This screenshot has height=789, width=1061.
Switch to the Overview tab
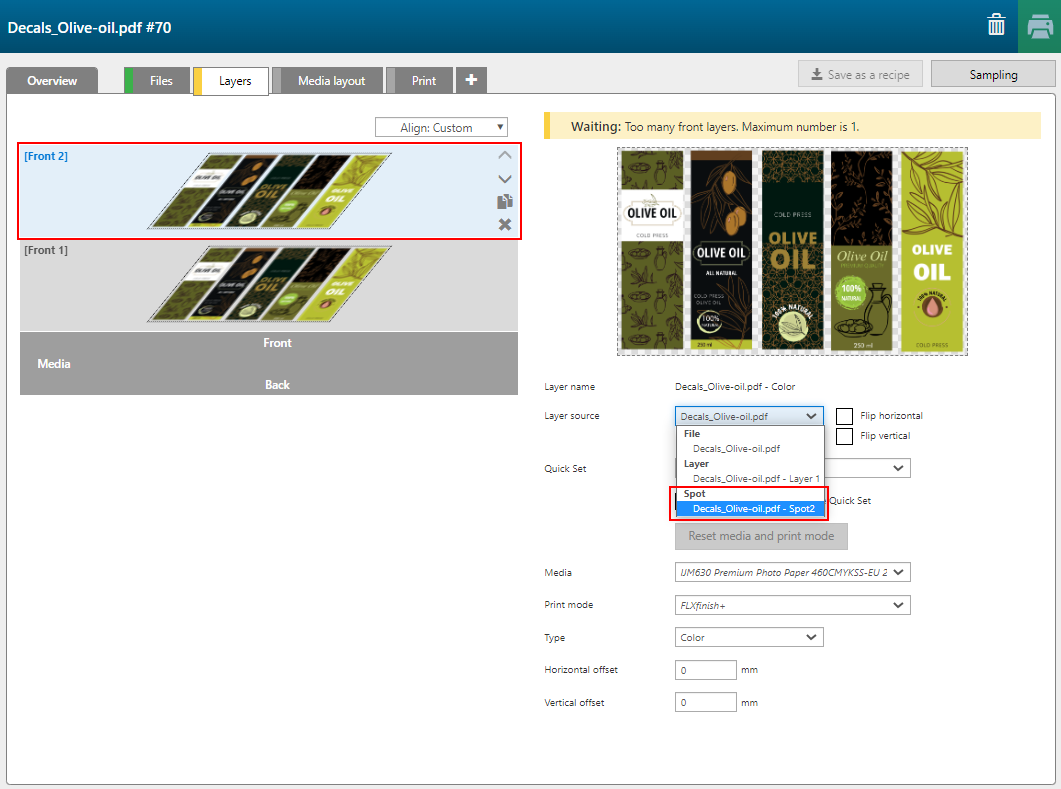(x=52, y=81)
